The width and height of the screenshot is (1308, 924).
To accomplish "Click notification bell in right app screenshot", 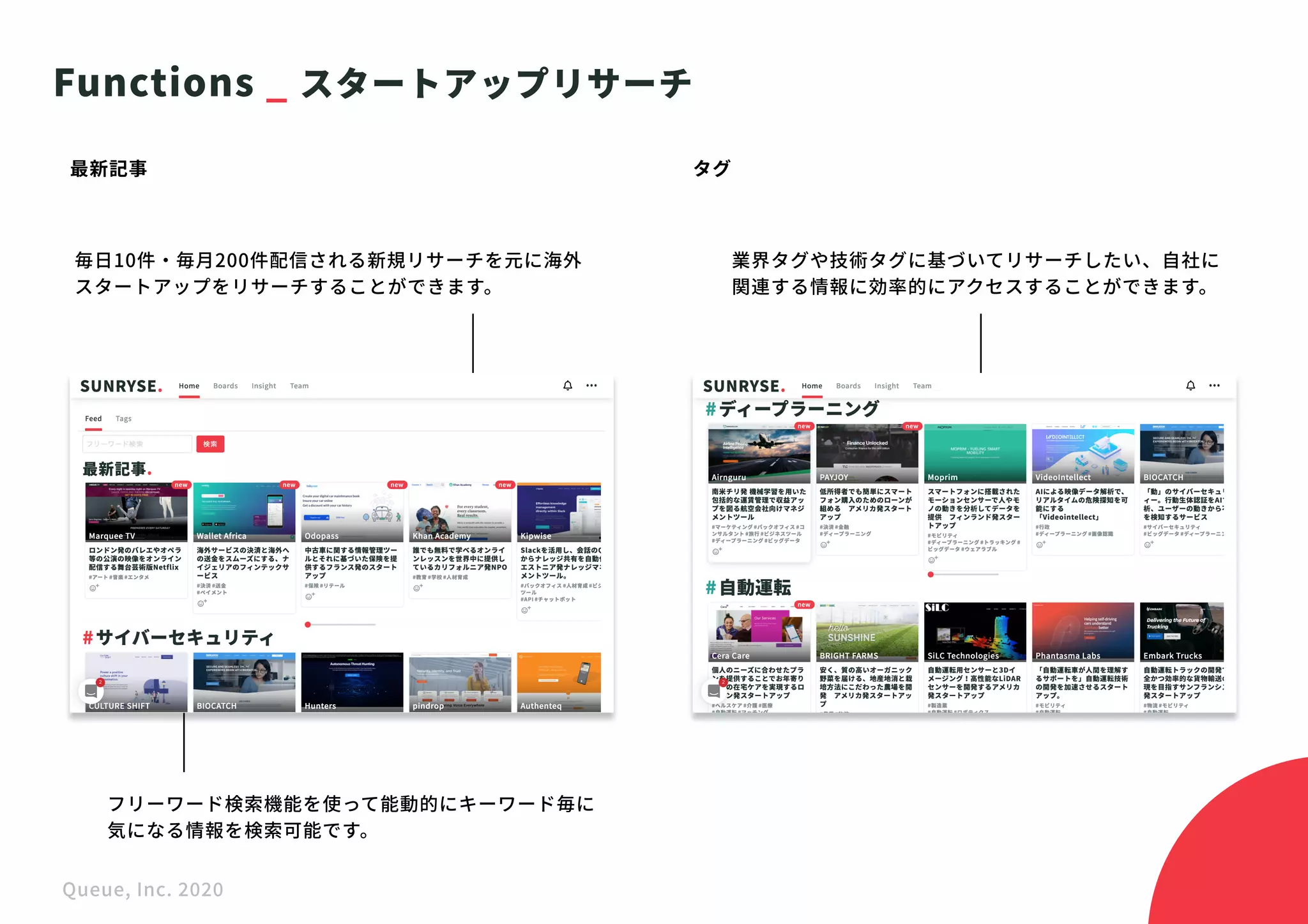I will coord(1190,386).
